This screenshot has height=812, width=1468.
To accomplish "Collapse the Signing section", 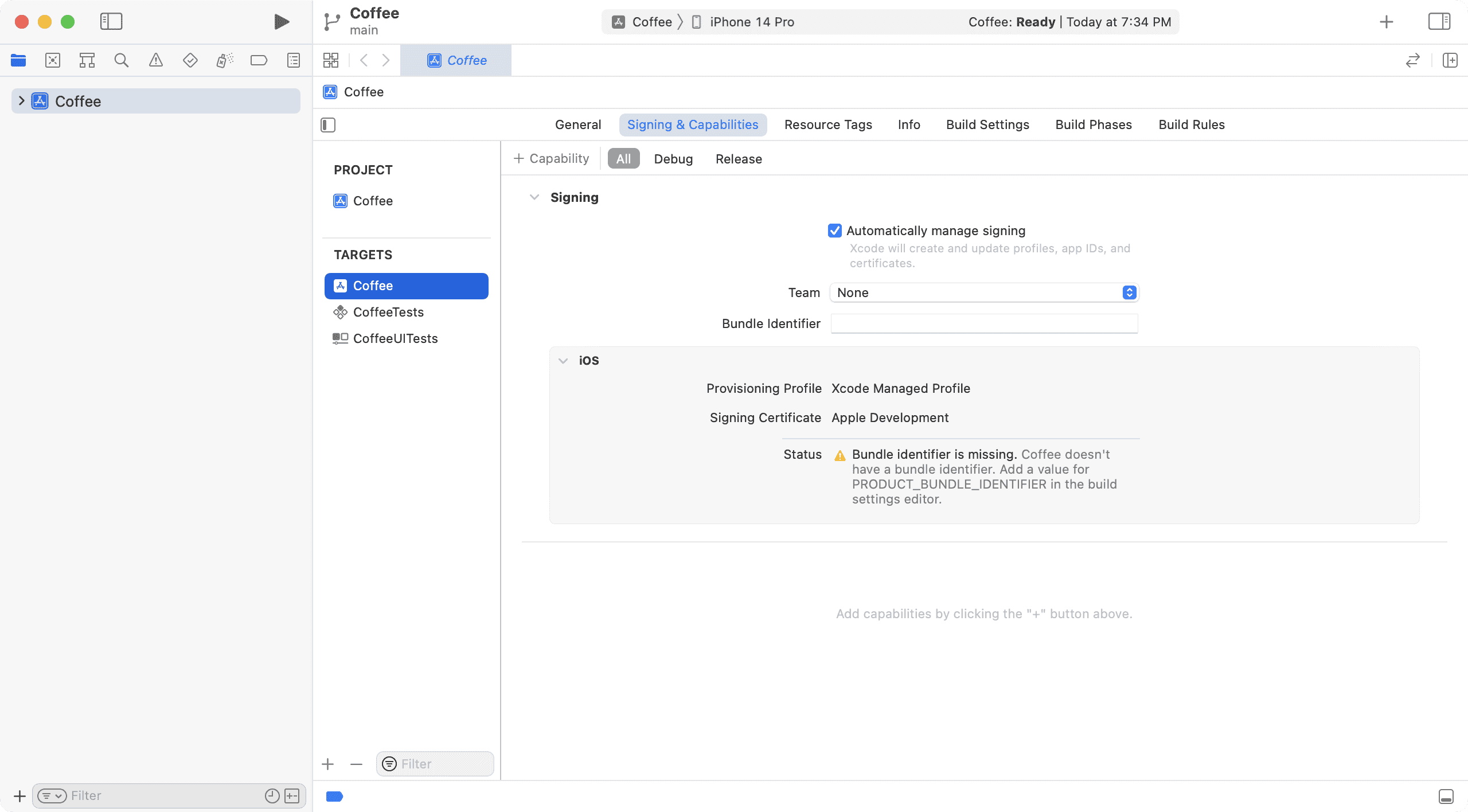I will coord(534,197).
